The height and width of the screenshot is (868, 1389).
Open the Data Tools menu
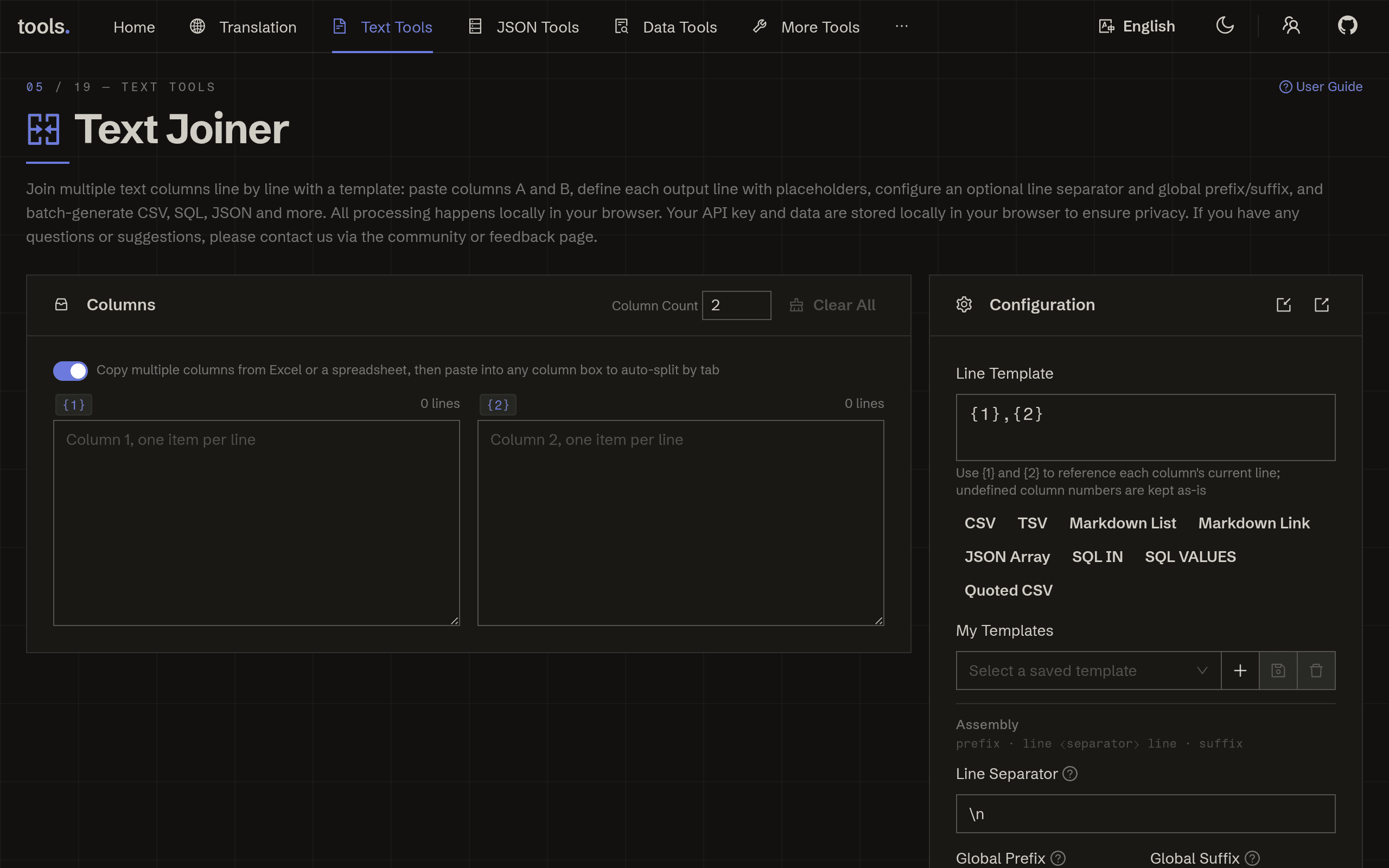(x=665, y=27)
